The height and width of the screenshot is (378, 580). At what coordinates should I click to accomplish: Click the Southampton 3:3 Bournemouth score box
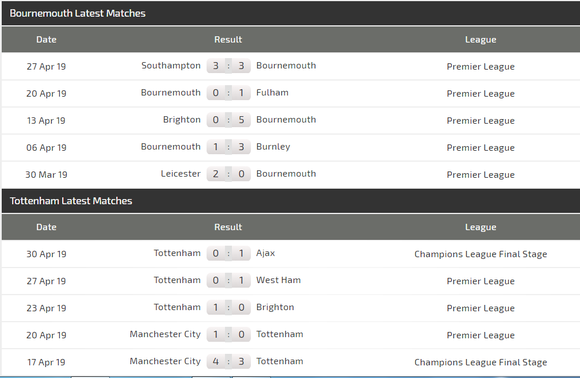click(228, 66)
